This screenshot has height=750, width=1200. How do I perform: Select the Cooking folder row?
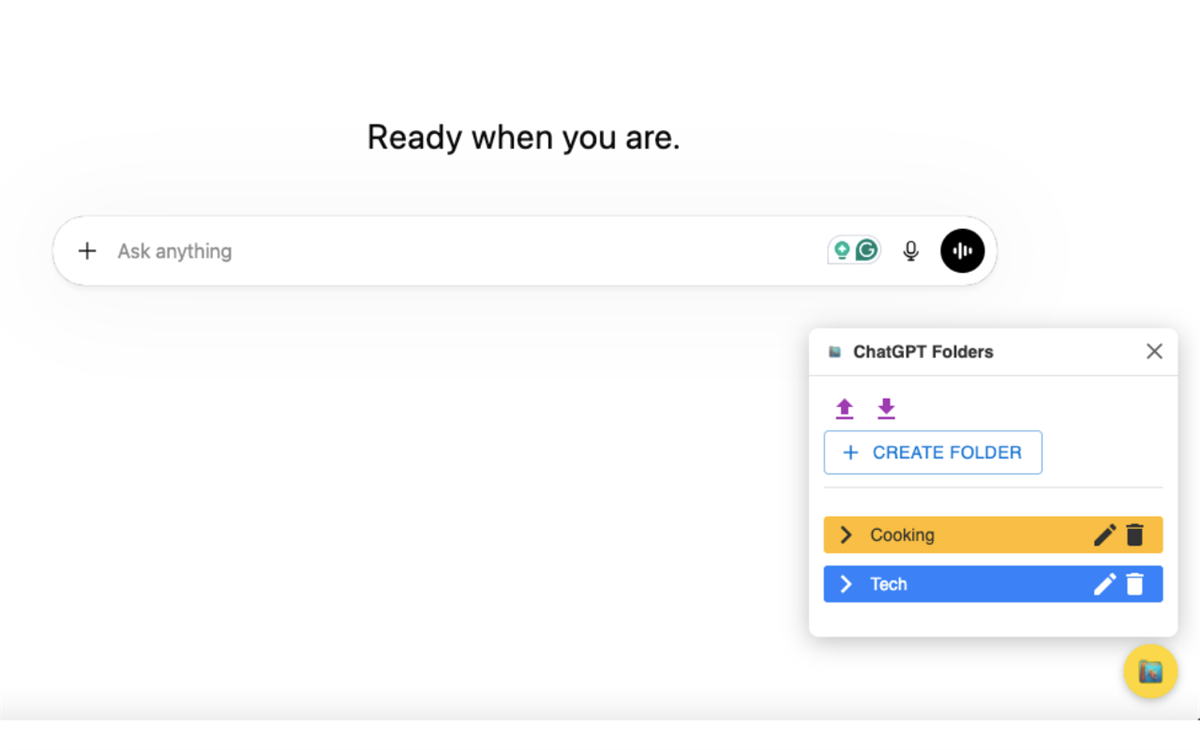[993, 535]
